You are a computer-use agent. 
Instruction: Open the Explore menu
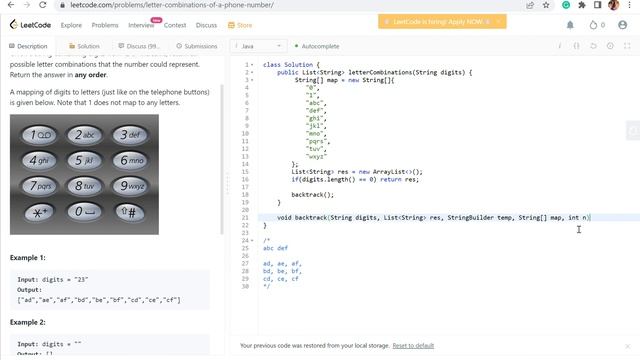[71, 25]
